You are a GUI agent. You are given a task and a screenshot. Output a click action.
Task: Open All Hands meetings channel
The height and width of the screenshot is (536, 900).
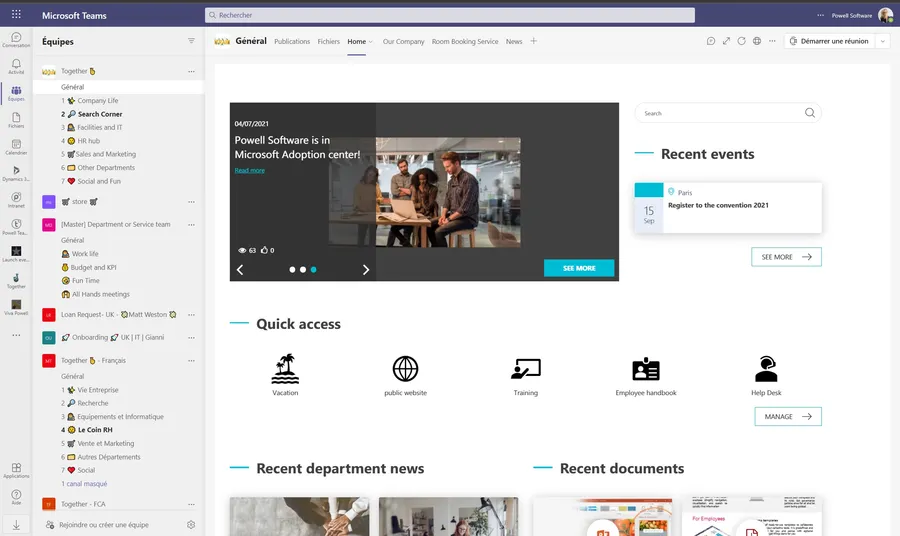[x=100, y=294]
